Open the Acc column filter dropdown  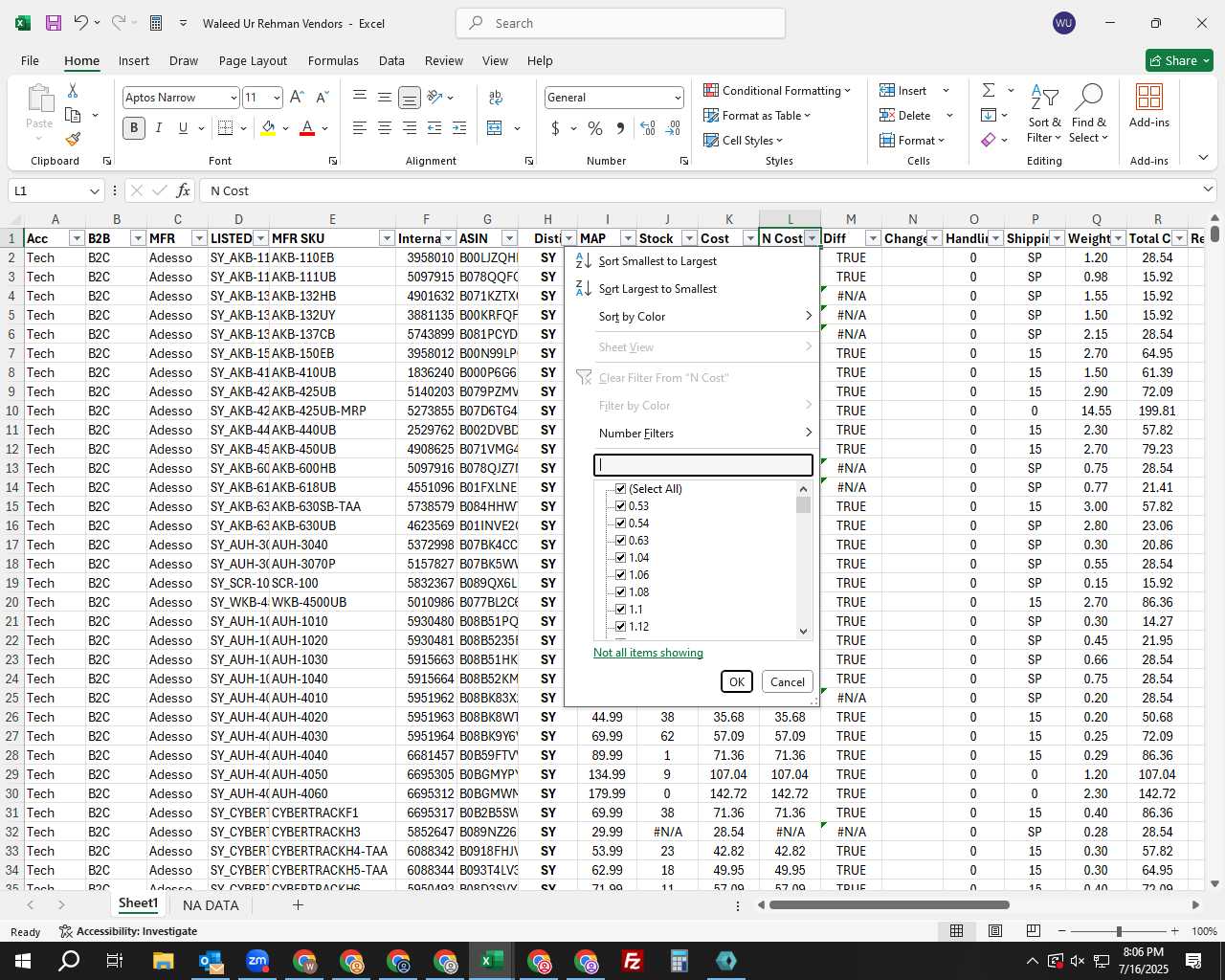77,238
